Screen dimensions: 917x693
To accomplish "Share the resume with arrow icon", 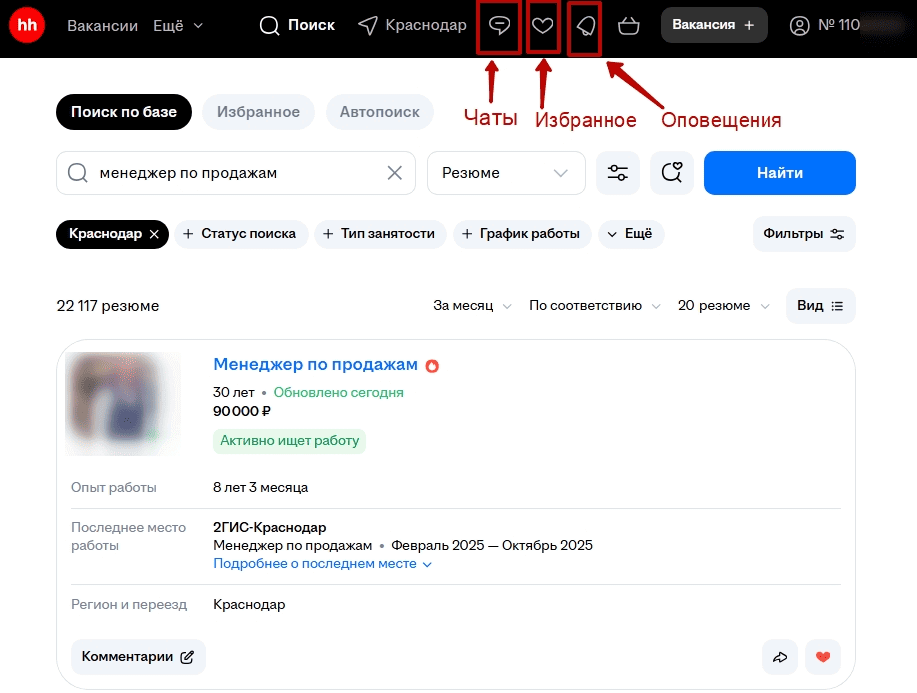I will pyautogui.click(x=779, y=657).
